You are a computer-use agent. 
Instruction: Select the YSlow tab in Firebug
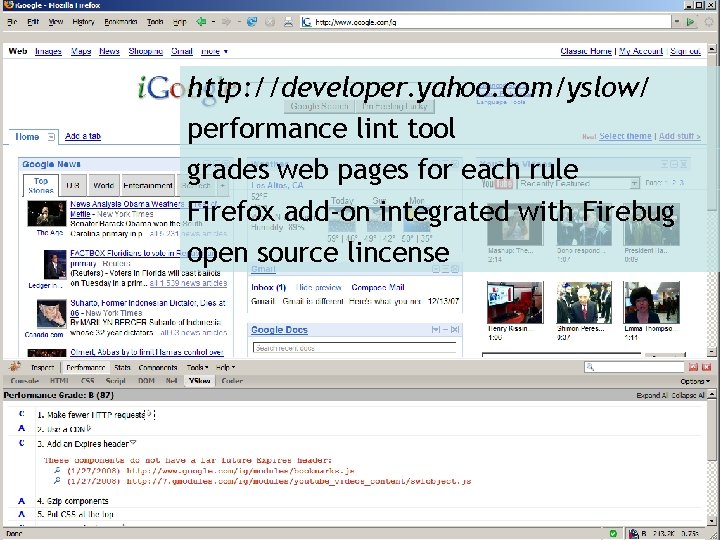click(x=200, y=381)
